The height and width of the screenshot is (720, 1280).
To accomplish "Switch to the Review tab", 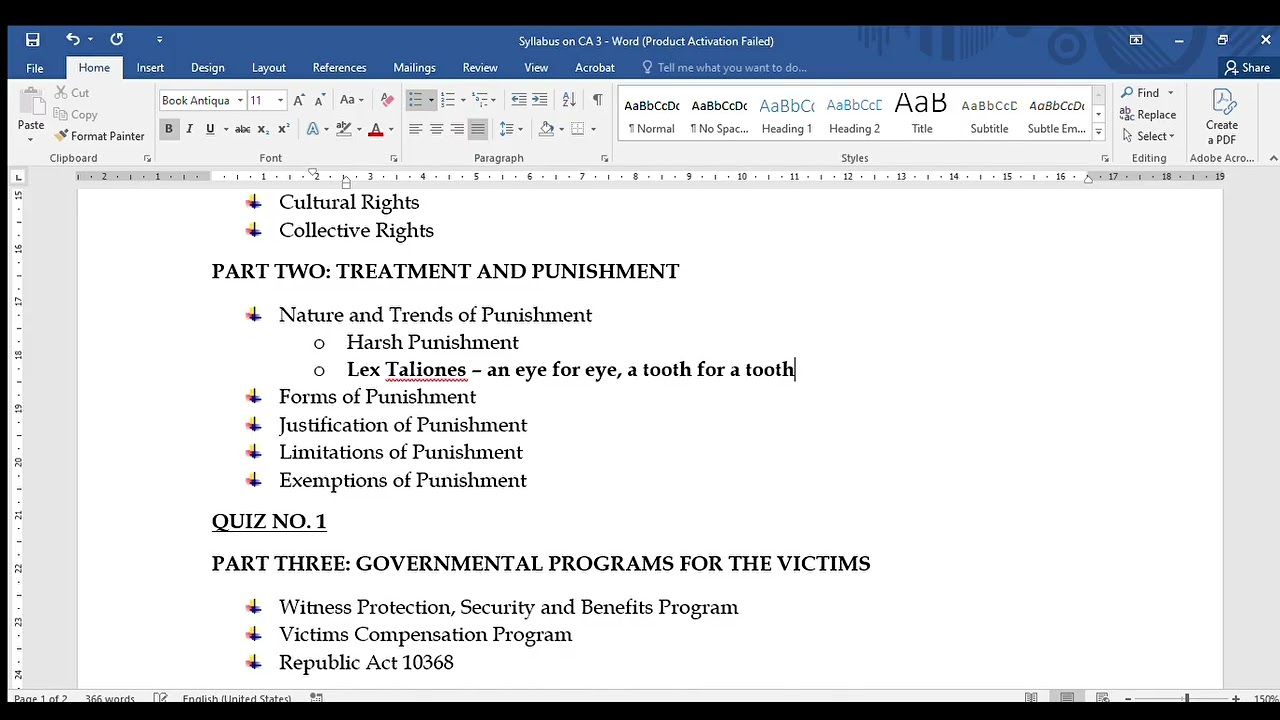I will (x=480, y=68).
